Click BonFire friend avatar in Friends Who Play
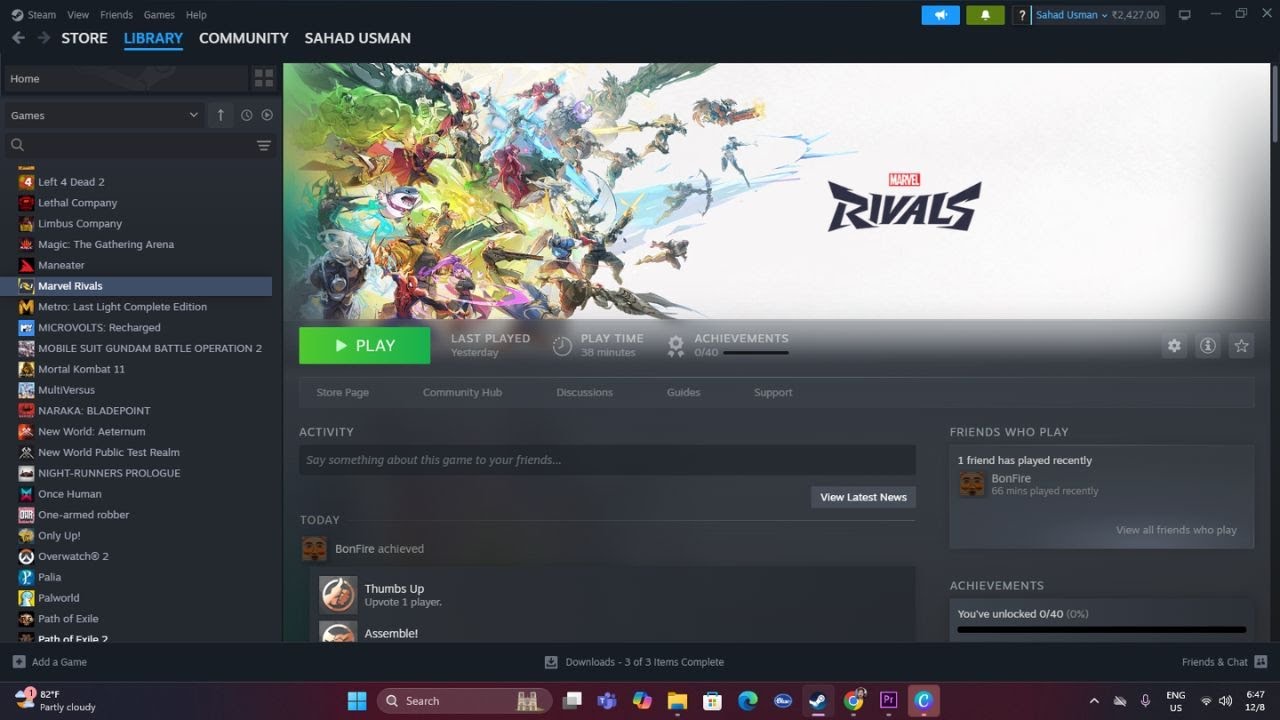 pyautogui.click(x=971, y=484)
